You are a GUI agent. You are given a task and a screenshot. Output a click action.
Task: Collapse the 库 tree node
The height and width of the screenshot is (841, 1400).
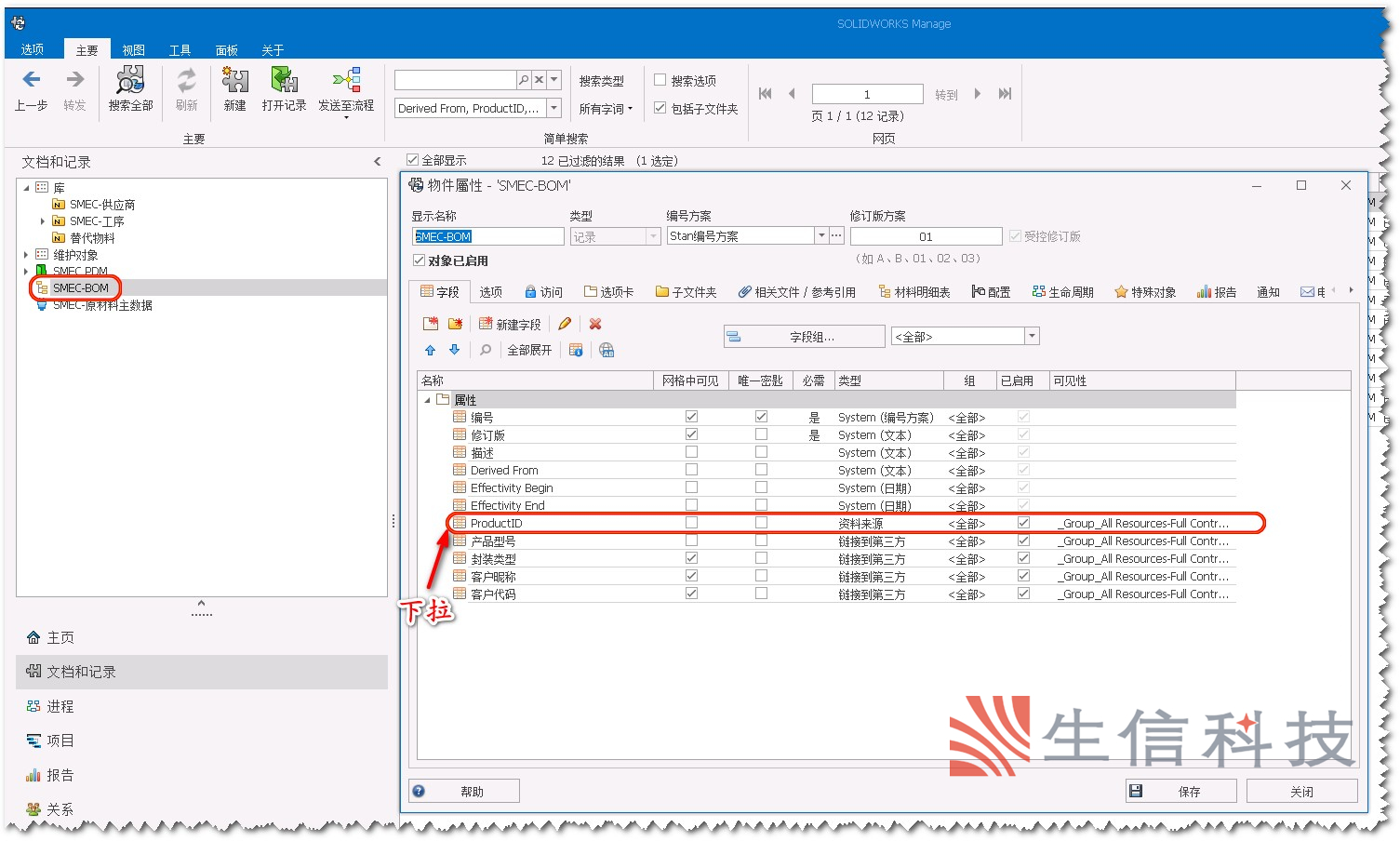[27, 188]
